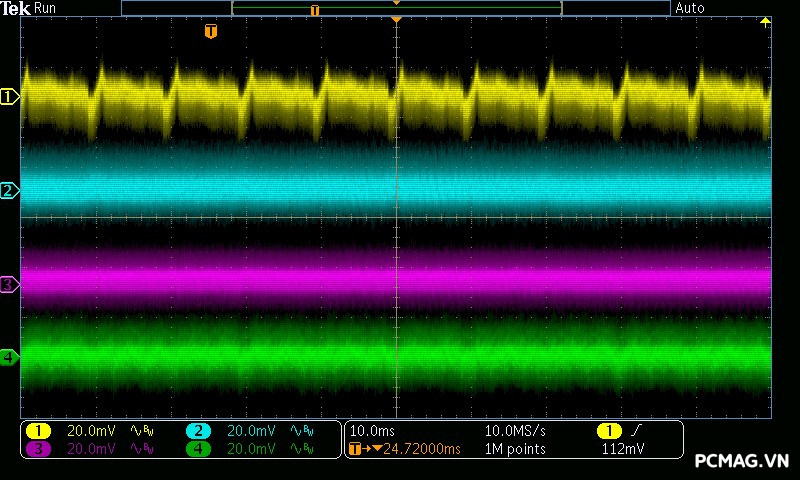Click the 1M points record length readout
The image size is (800, 480).
pos(515,449)
